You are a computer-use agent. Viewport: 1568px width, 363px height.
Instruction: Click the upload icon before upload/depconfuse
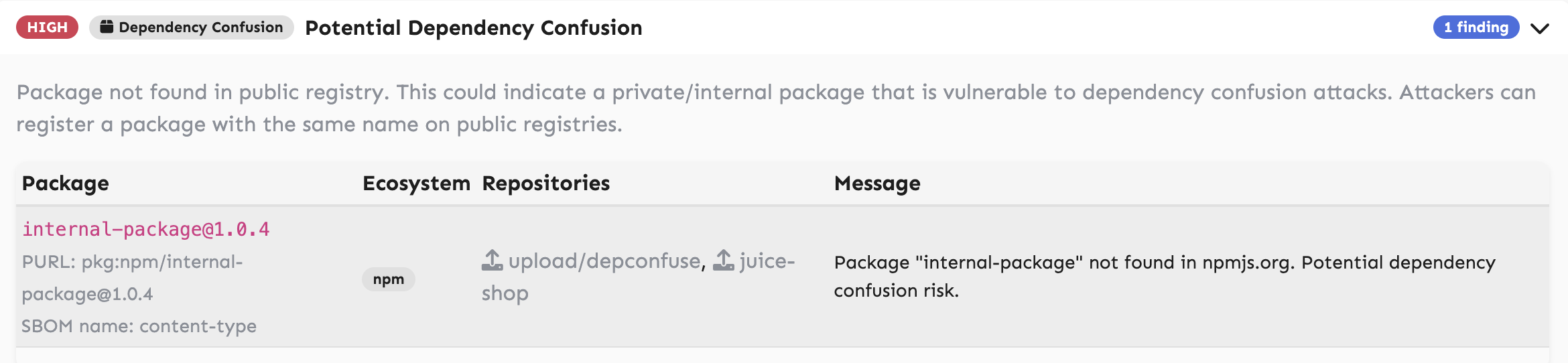point(492,261)
